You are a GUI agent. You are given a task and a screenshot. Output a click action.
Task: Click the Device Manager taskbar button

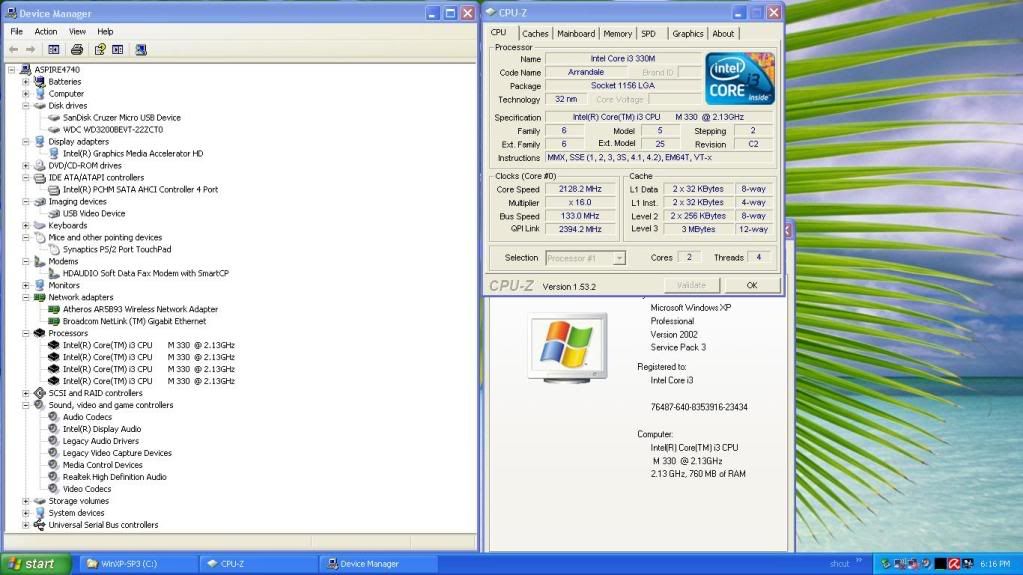[x=378, y=563]
